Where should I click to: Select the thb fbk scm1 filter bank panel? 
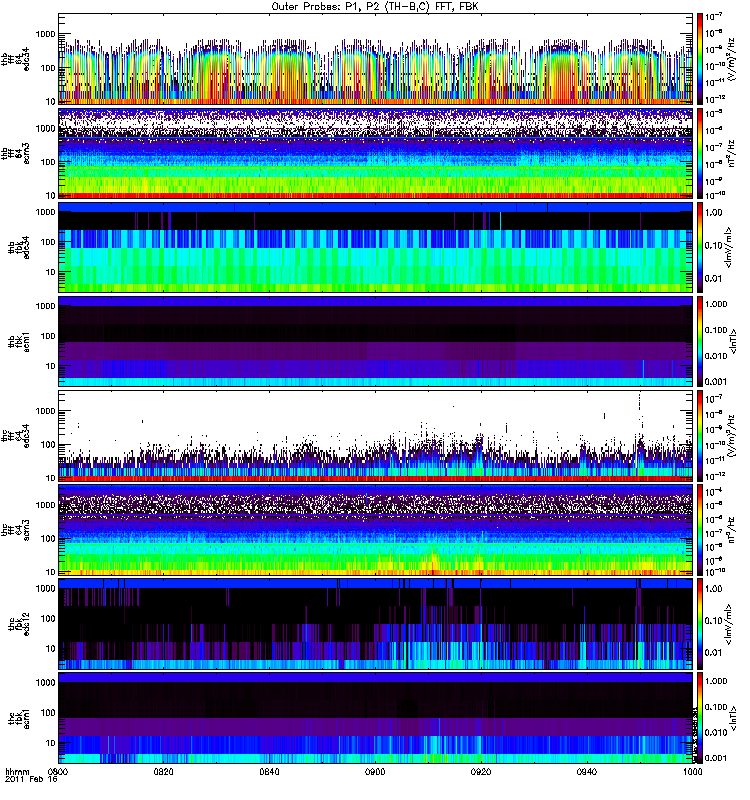(375, 341)
